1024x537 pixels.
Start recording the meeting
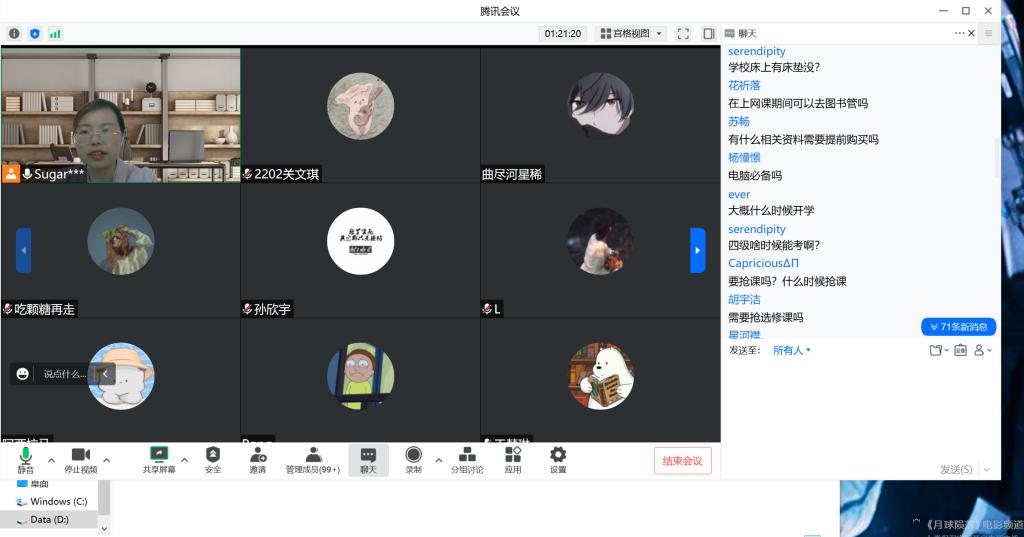tap(413, 460)
